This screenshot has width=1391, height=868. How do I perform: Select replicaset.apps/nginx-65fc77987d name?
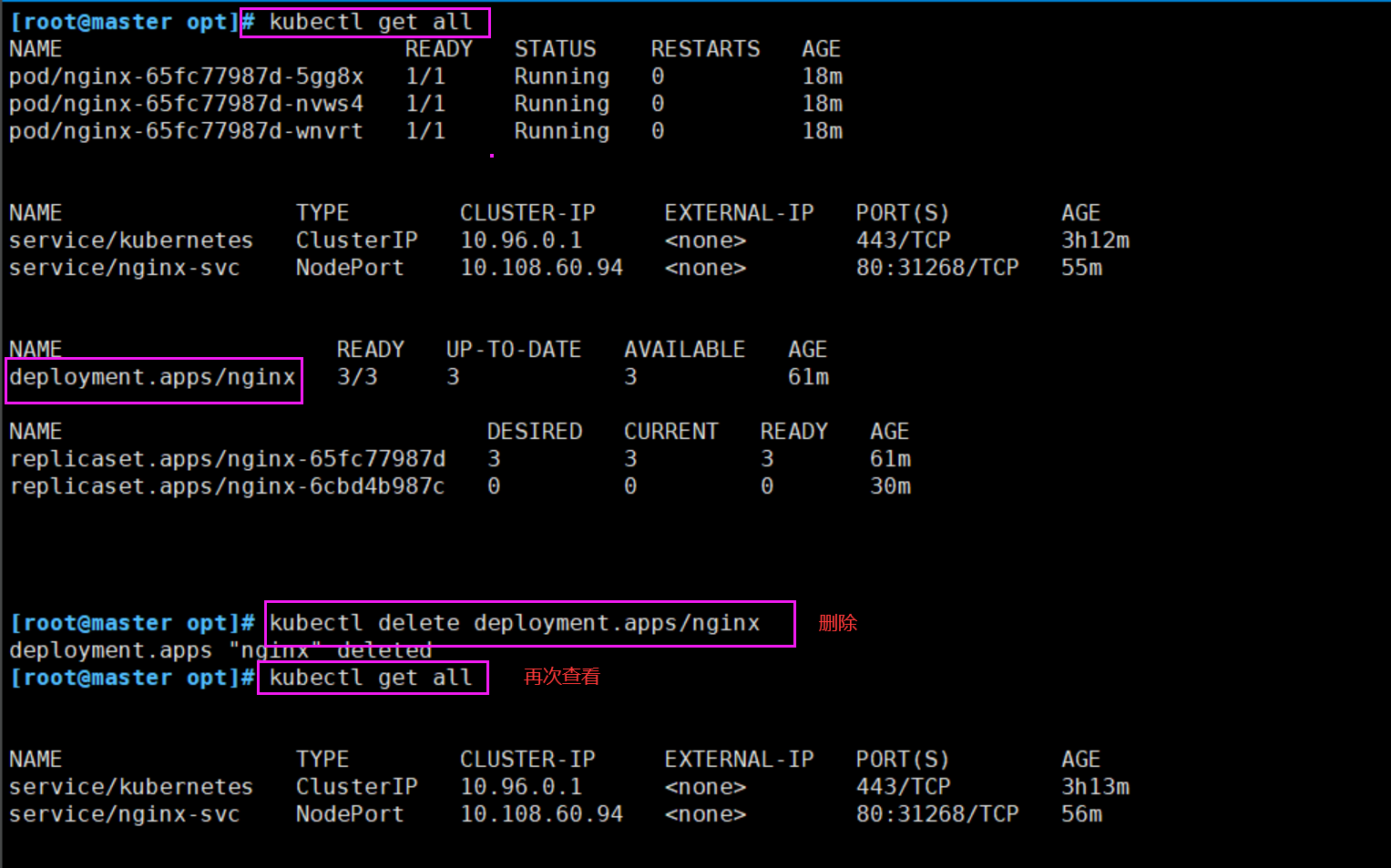[227, 459]
